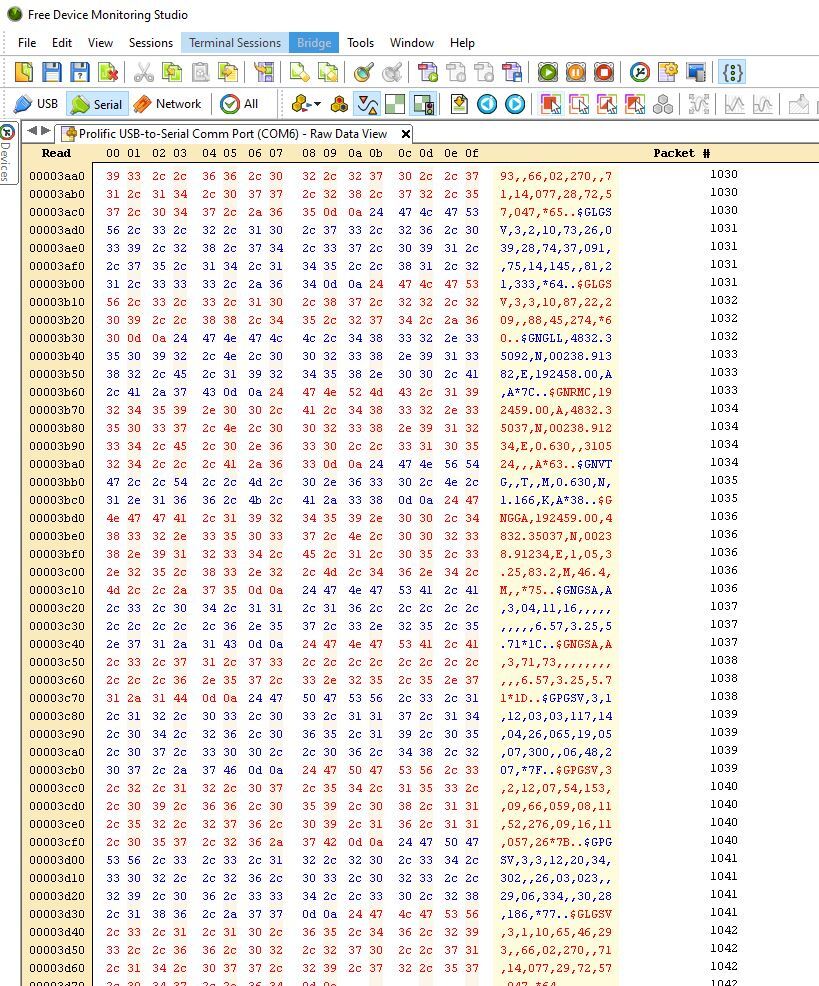Viewport: 819px width, 986px height.
Task: Click the first red square cursor selection icon
Action: click(551, 104)
